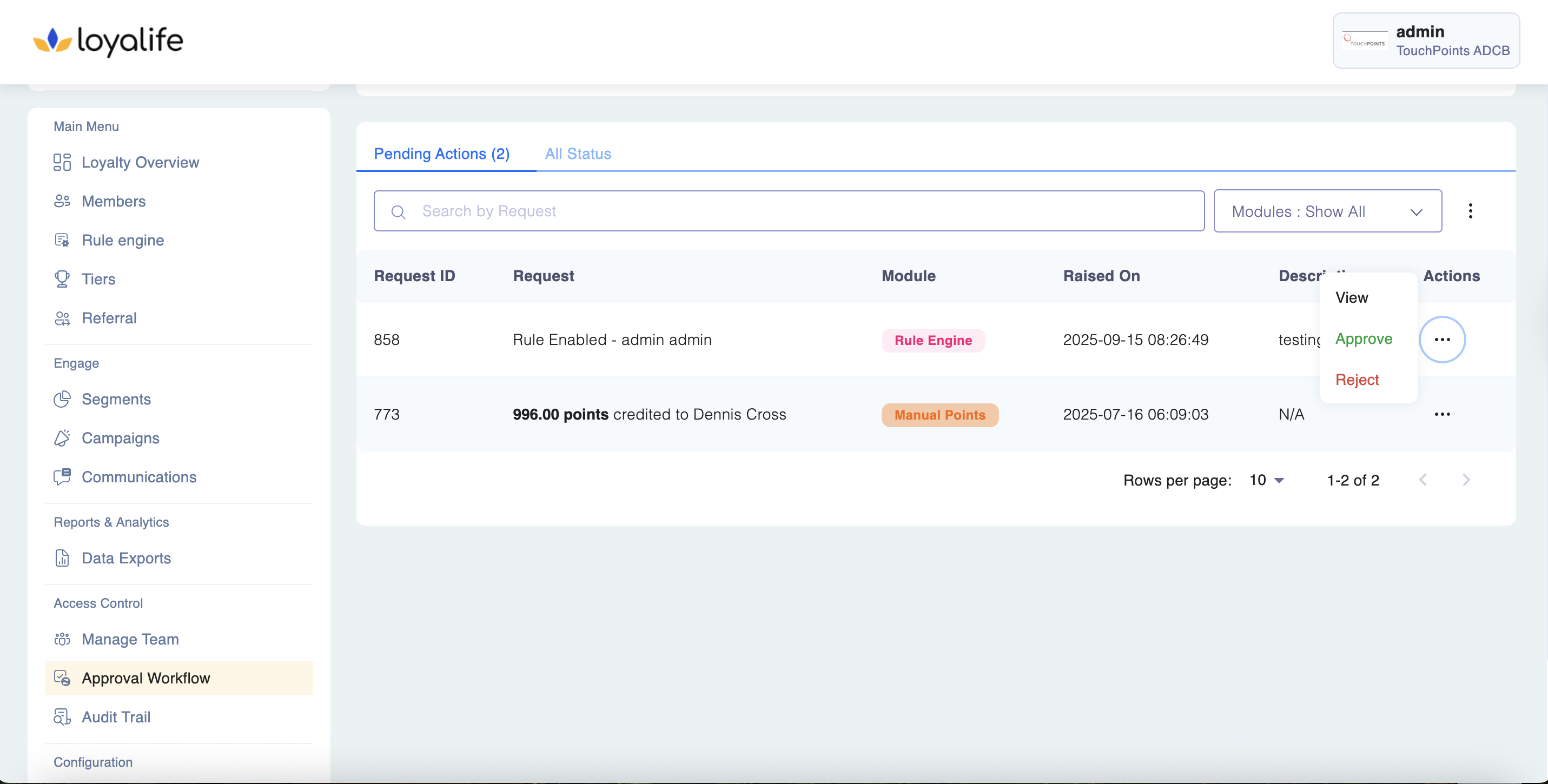The height and width of the screenshot is (784, 1548).
Task: Select Reject from the popup menu
Action: click(x=1357, y=380)
